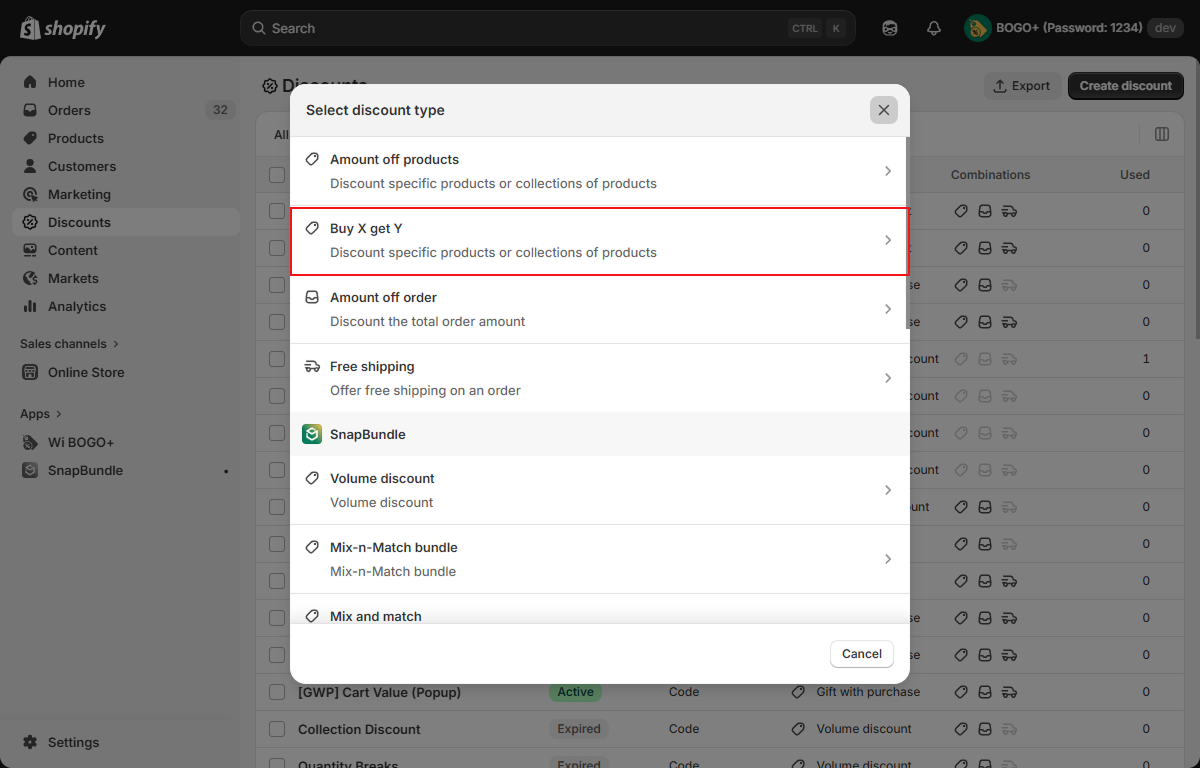Click the tag icon beside Mix-n-Match bundle

(312, 547)
